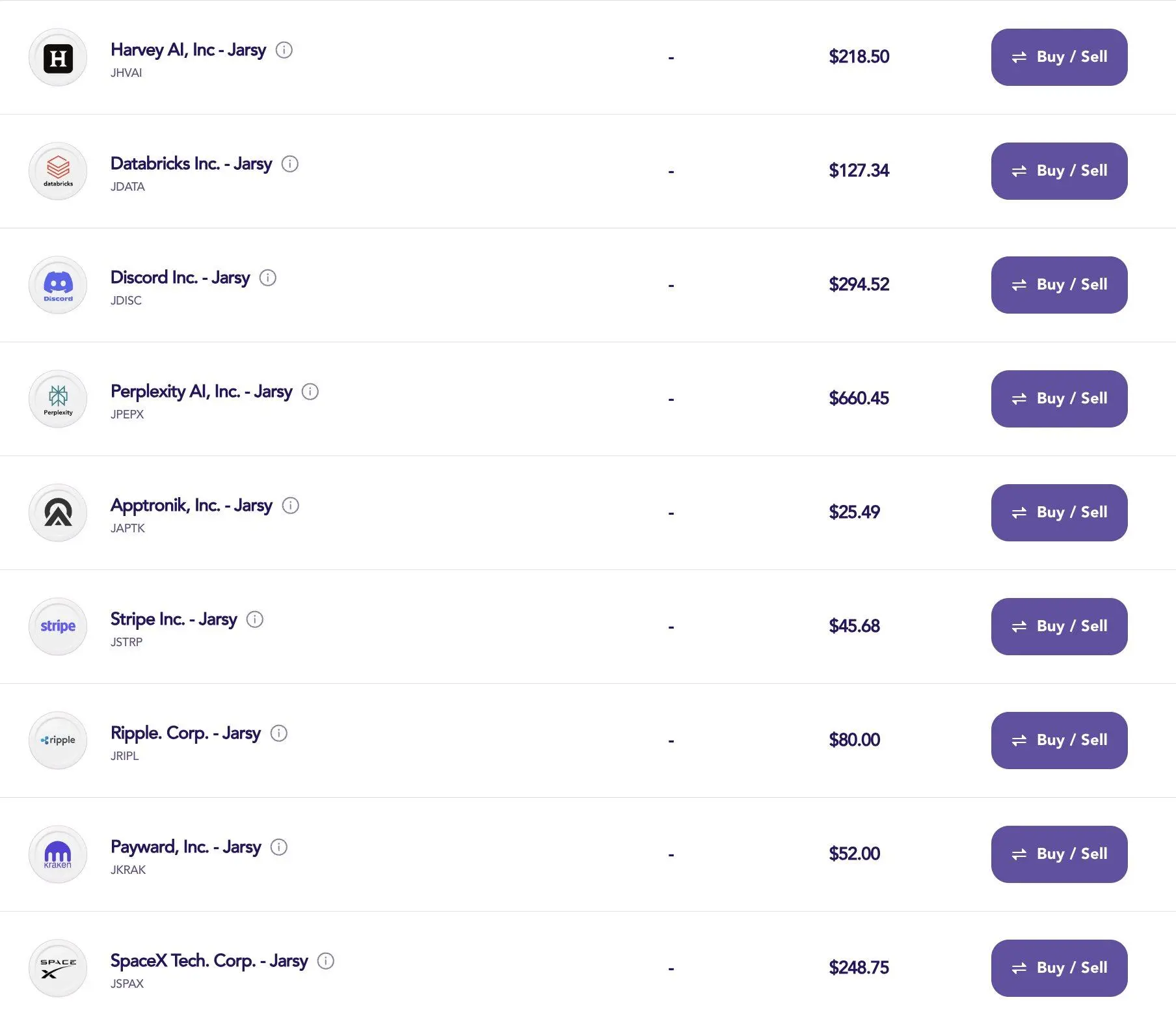Click Buy / Sell for Harvey AI

point(1059,57)
